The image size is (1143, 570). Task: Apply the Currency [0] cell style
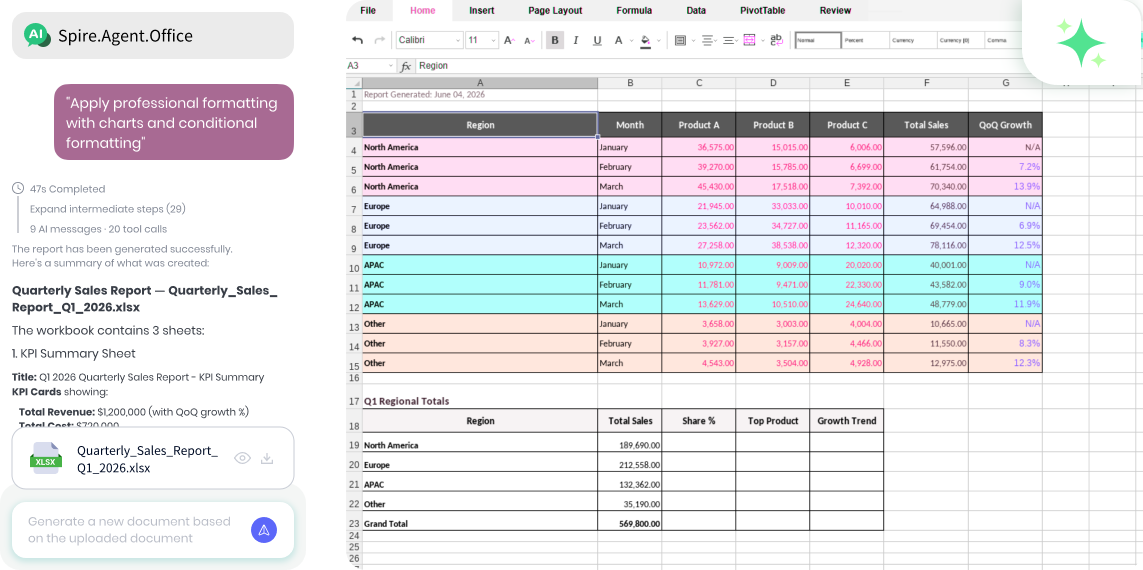click(959, 41)
